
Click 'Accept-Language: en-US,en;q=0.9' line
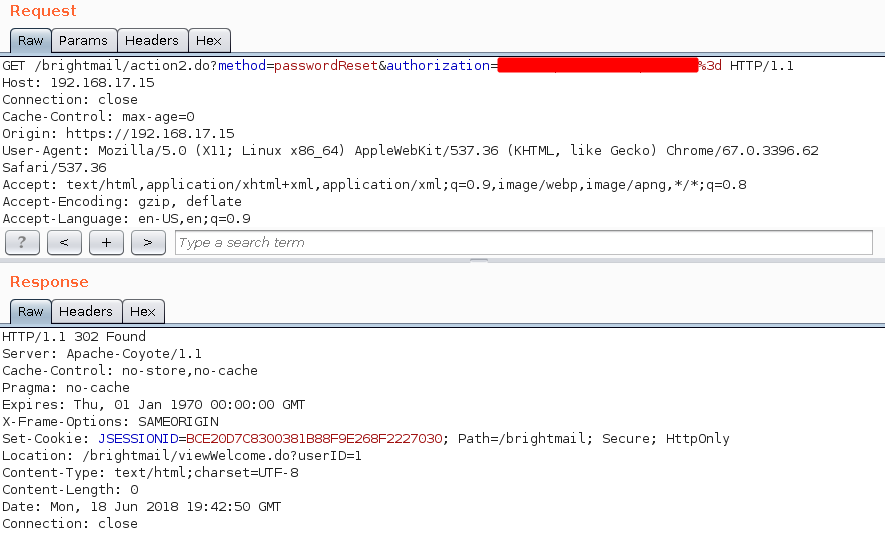[126, 218]
